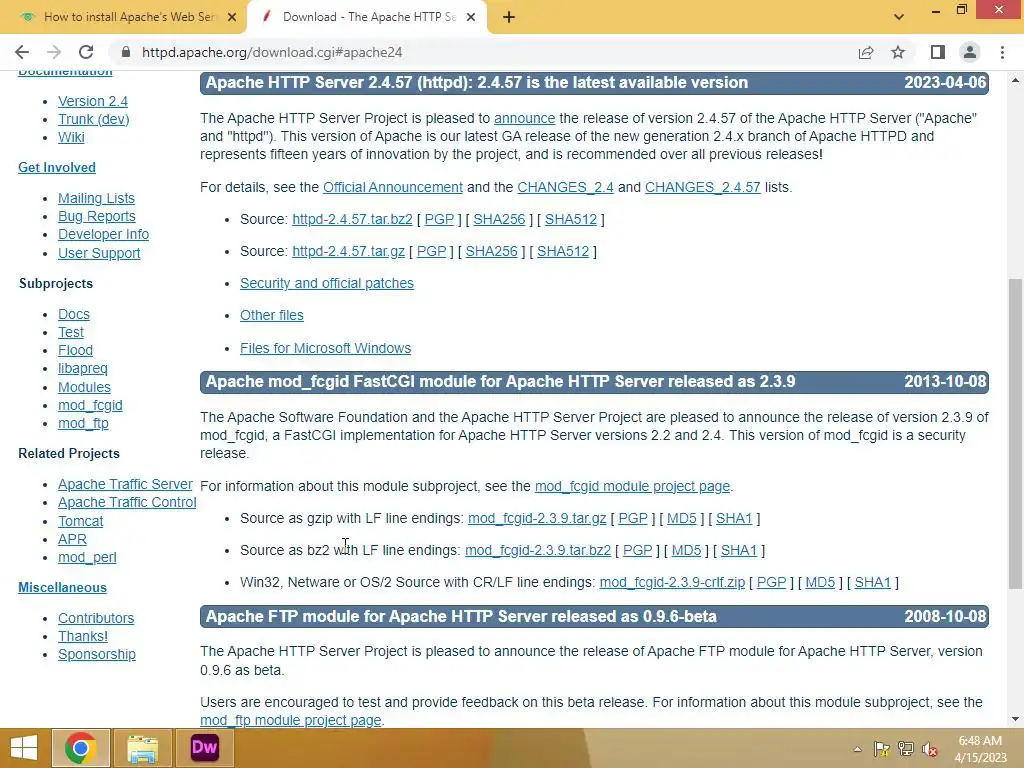Click the network tray icon
The height and width of the screenshot is (768, 1024).
coord(906,749)
